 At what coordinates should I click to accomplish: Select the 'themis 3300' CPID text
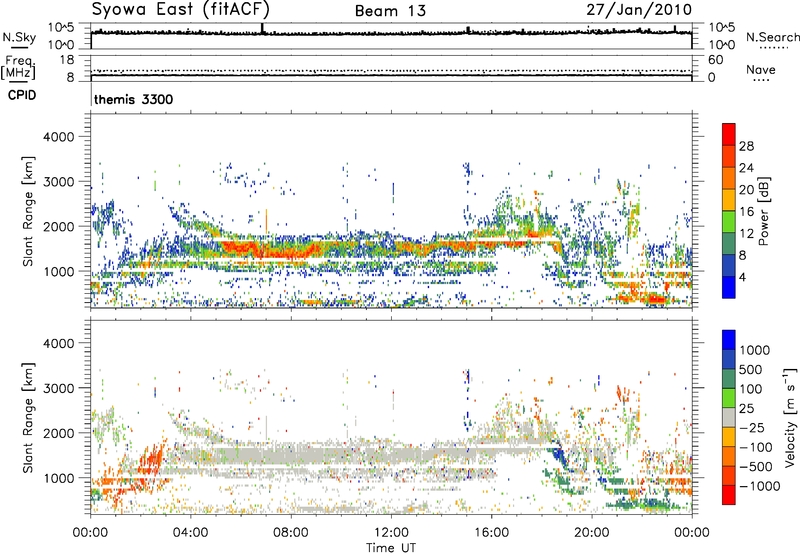(134, 99)
